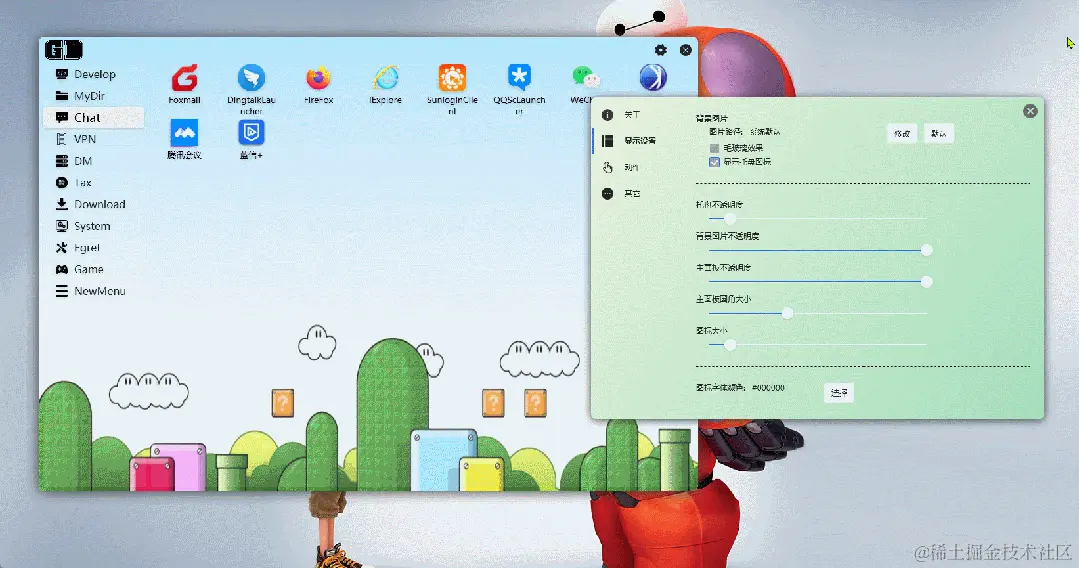The height and width of the screenshot is (568, 1079).
Task: Select the Chat category
Action: coord(94,118)
